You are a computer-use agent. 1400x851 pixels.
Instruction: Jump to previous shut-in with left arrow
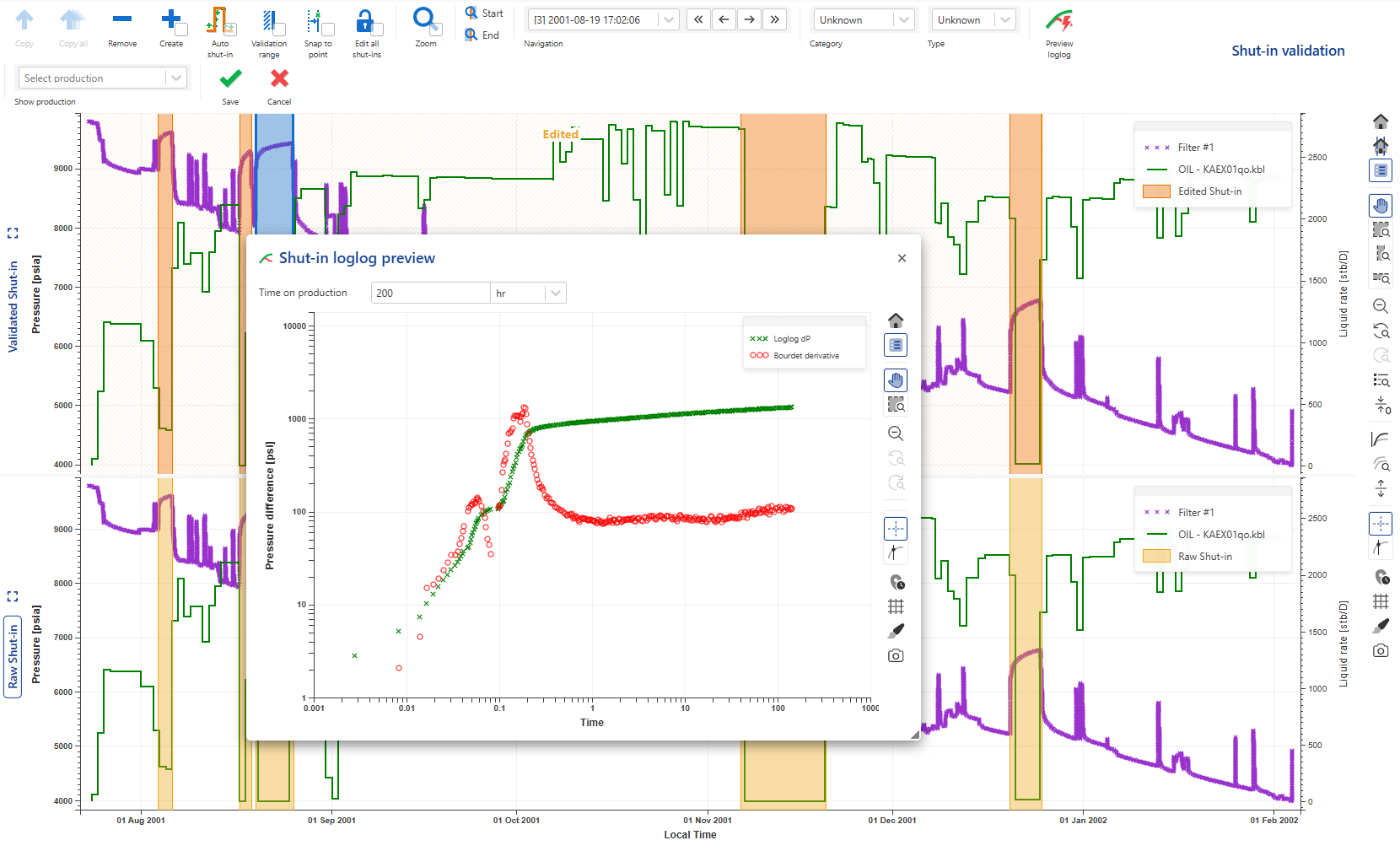(x=724, y=19)
